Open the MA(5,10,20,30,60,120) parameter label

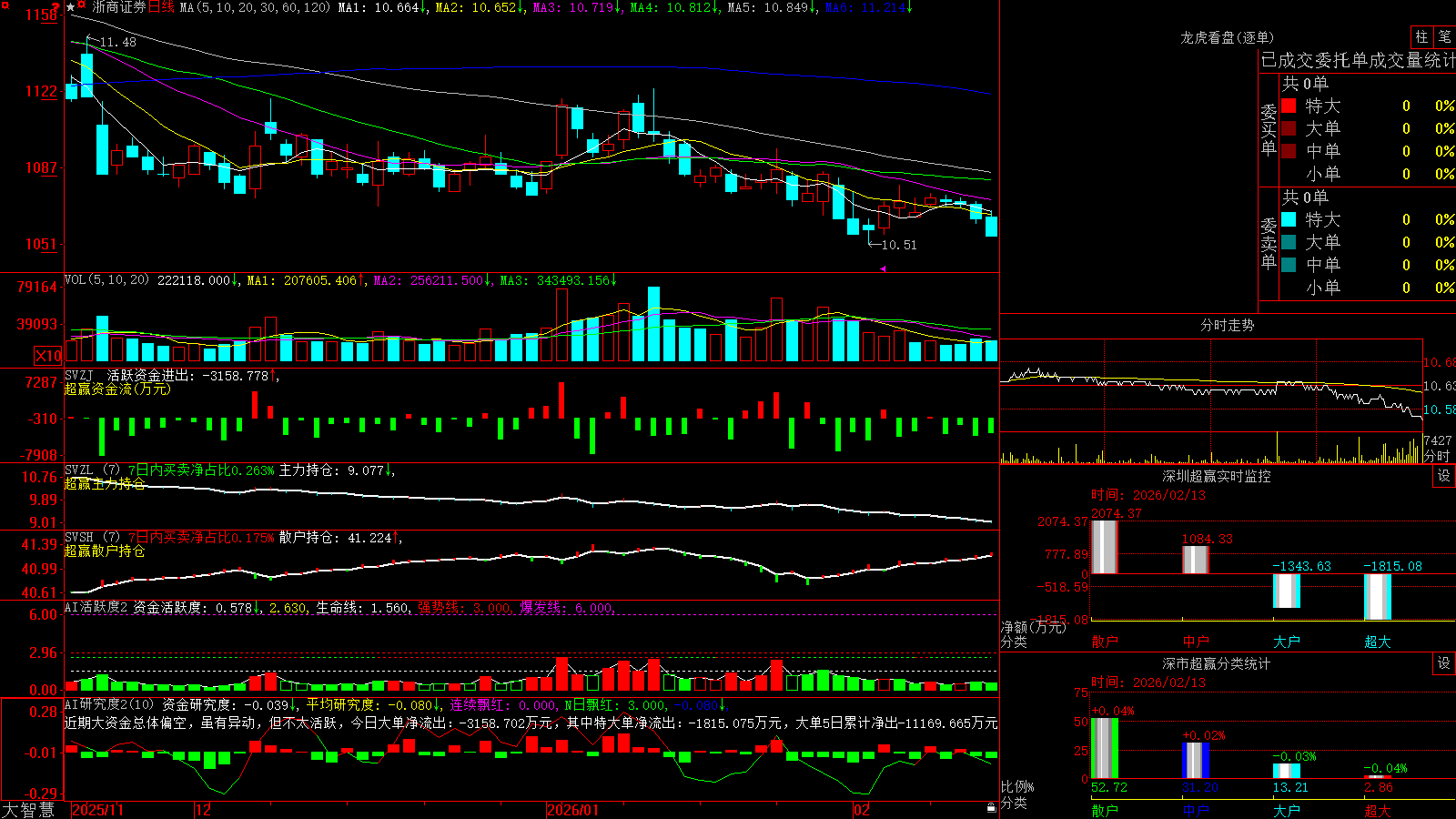(x=256, y=7)
